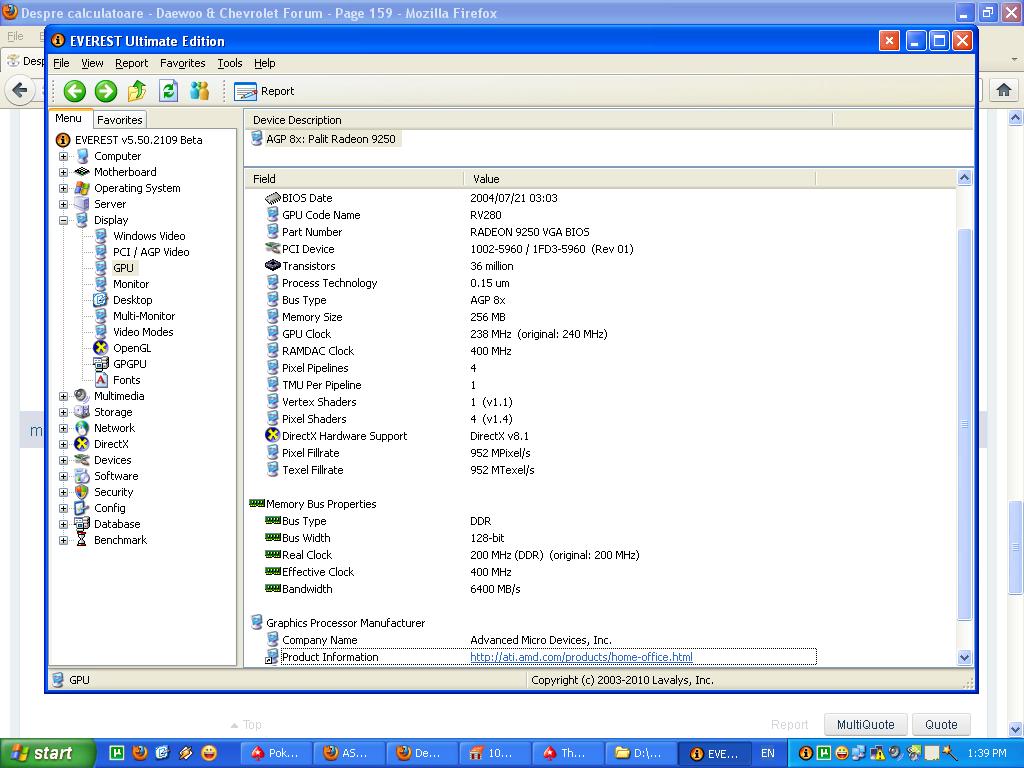
Task: Expand the Server tree node
Action: coord(63,204)
